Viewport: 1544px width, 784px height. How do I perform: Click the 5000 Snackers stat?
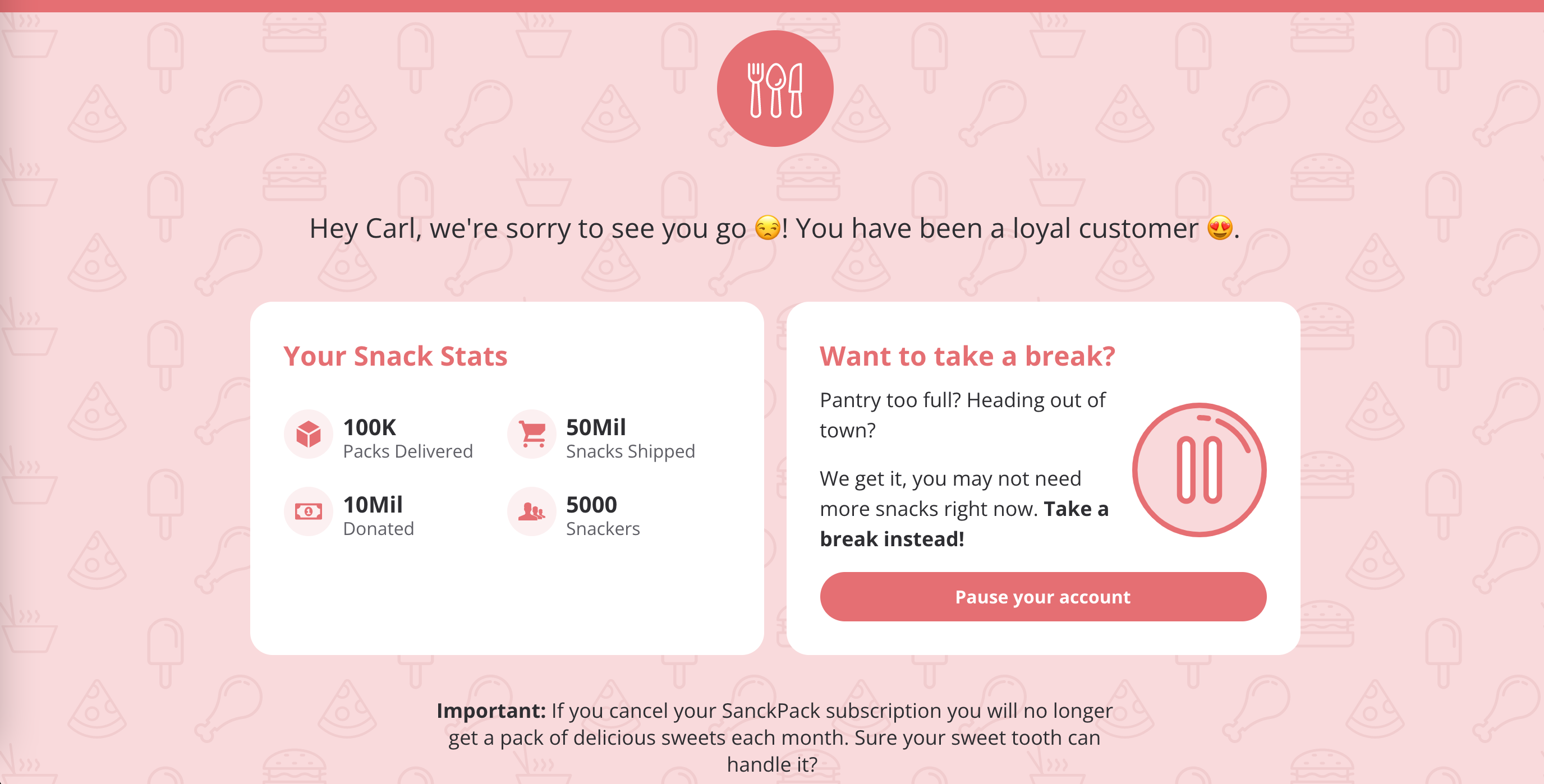(603, 516)
